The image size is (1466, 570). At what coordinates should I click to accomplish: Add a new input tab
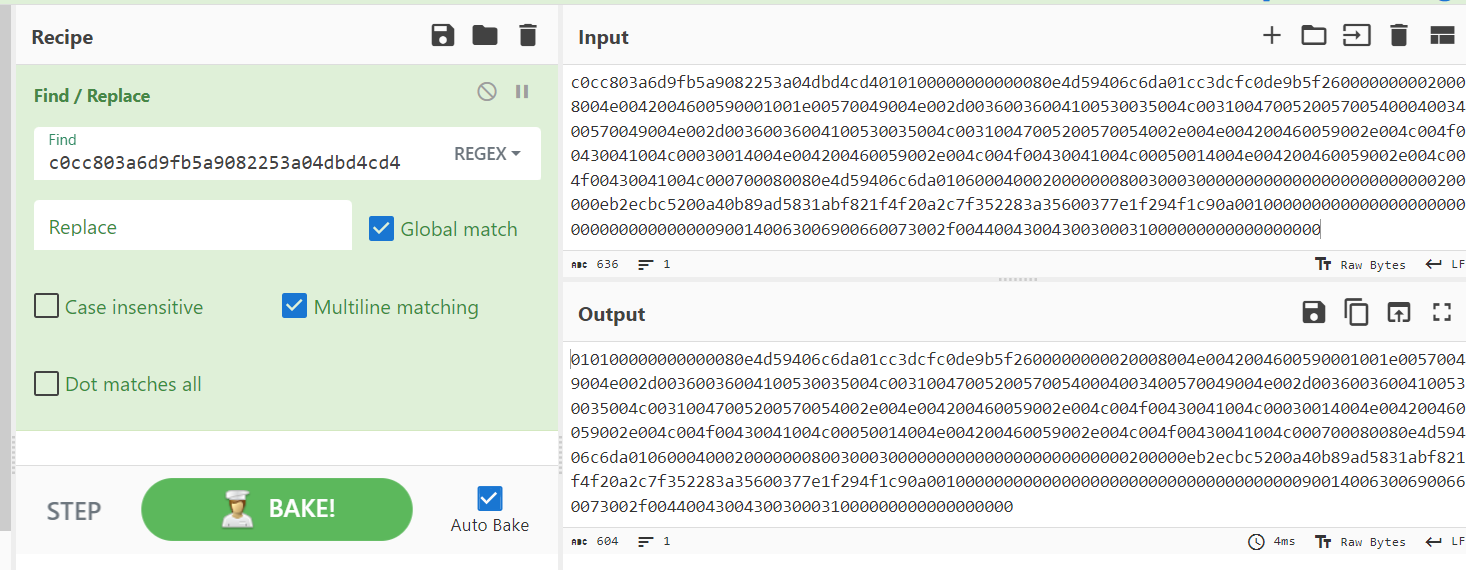[1271, 36]
